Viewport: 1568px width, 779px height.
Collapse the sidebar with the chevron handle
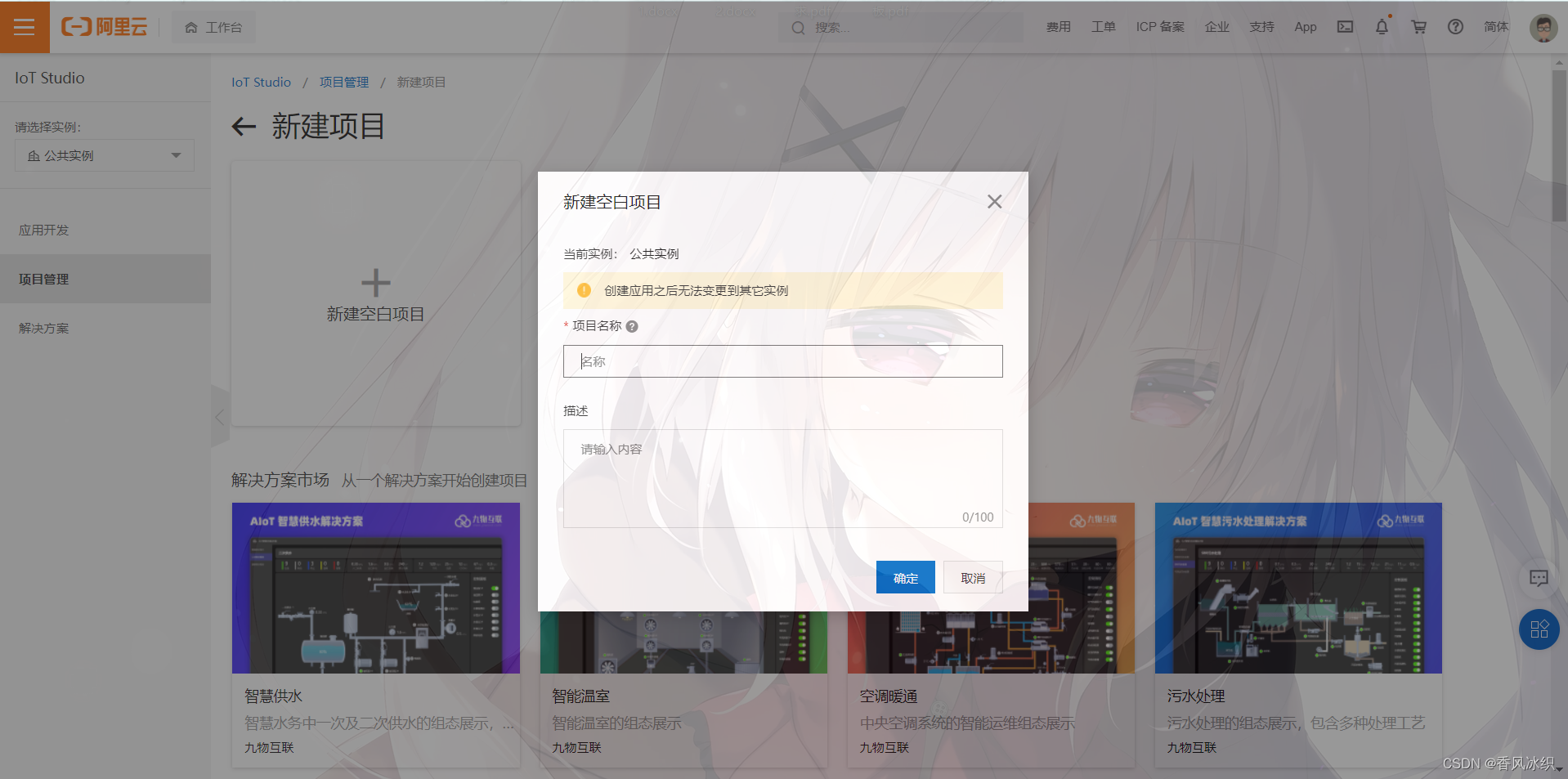[x=219, y=418]
